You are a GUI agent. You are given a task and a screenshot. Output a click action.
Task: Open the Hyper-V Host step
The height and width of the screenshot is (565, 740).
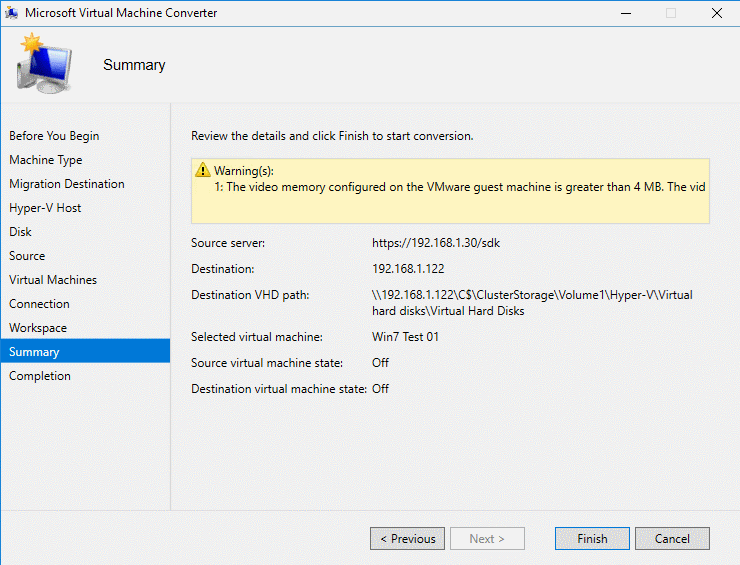[45, 208]
